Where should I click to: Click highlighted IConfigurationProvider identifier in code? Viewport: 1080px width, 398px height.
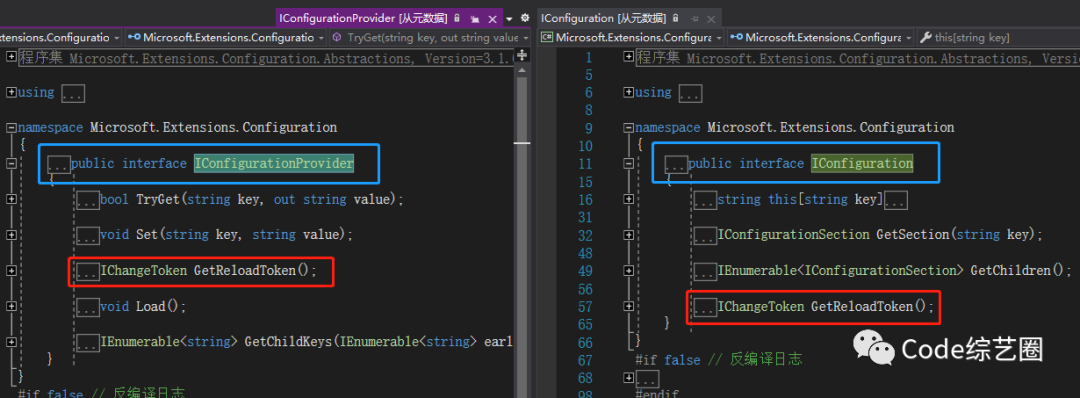pyautogui.click(x=274, y=164)
